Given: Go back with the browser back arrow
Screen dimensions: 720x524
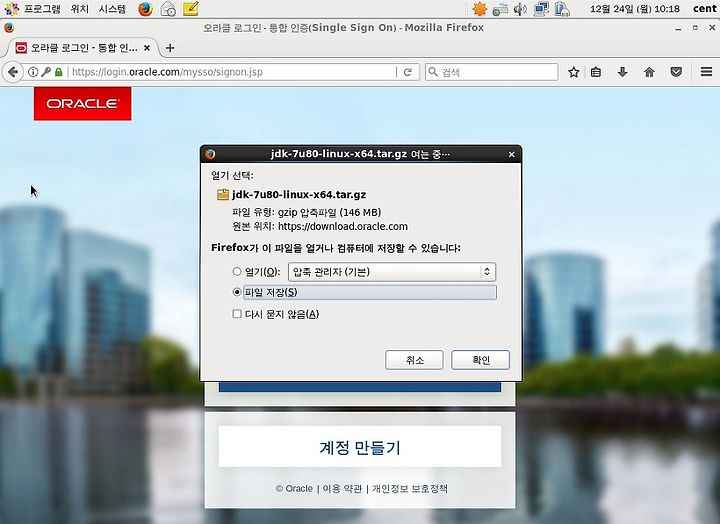Looking at the screenshot, I should pos(13,72).
